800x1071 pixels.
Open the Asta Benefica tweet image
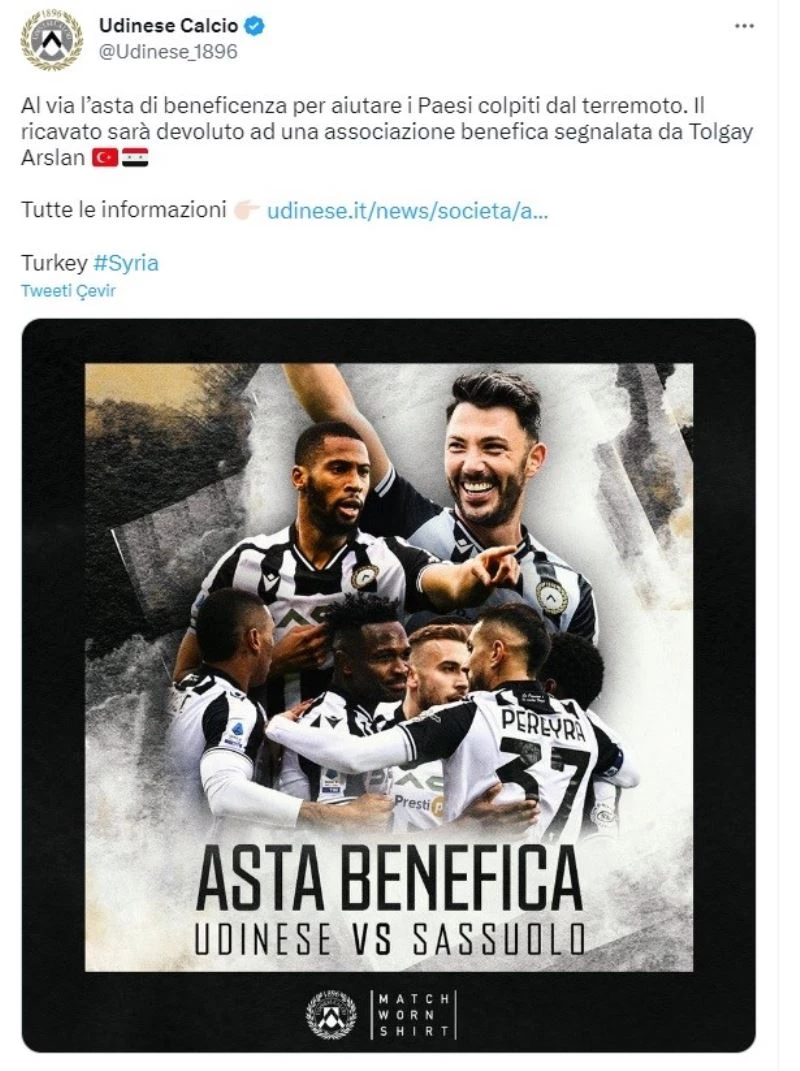(389, 686)
